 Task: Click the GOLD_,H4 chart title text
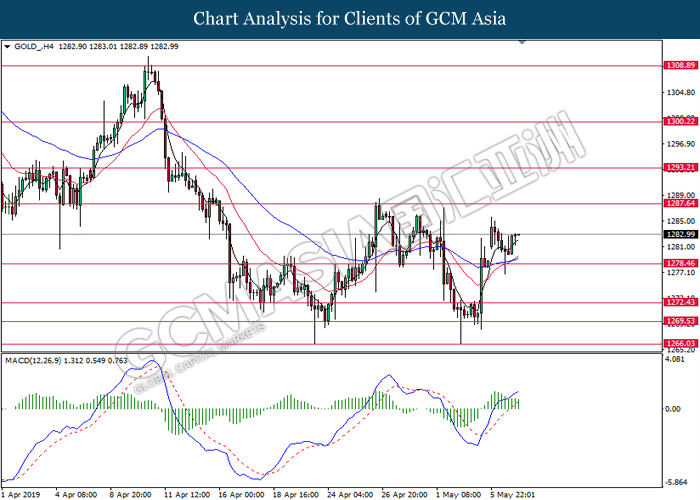[x=34, y=46]
